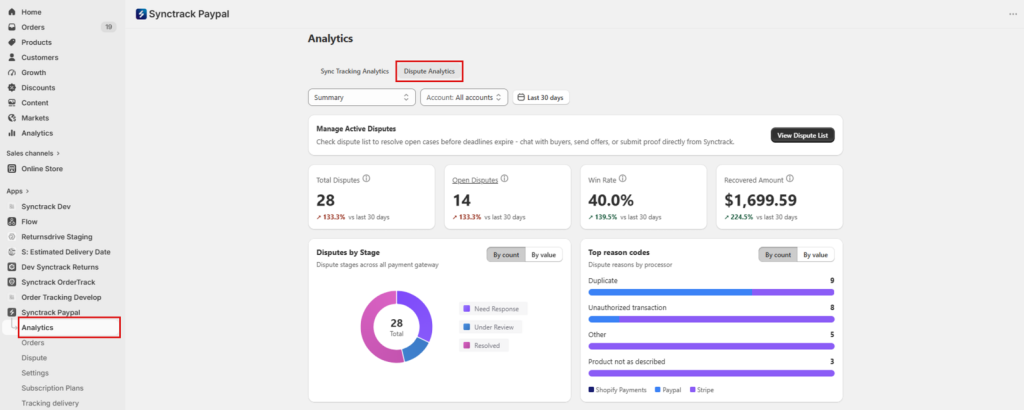Click the info icon beside Total Disputes
Viewport: 1024px width, 410px height.
coord(366,178)
